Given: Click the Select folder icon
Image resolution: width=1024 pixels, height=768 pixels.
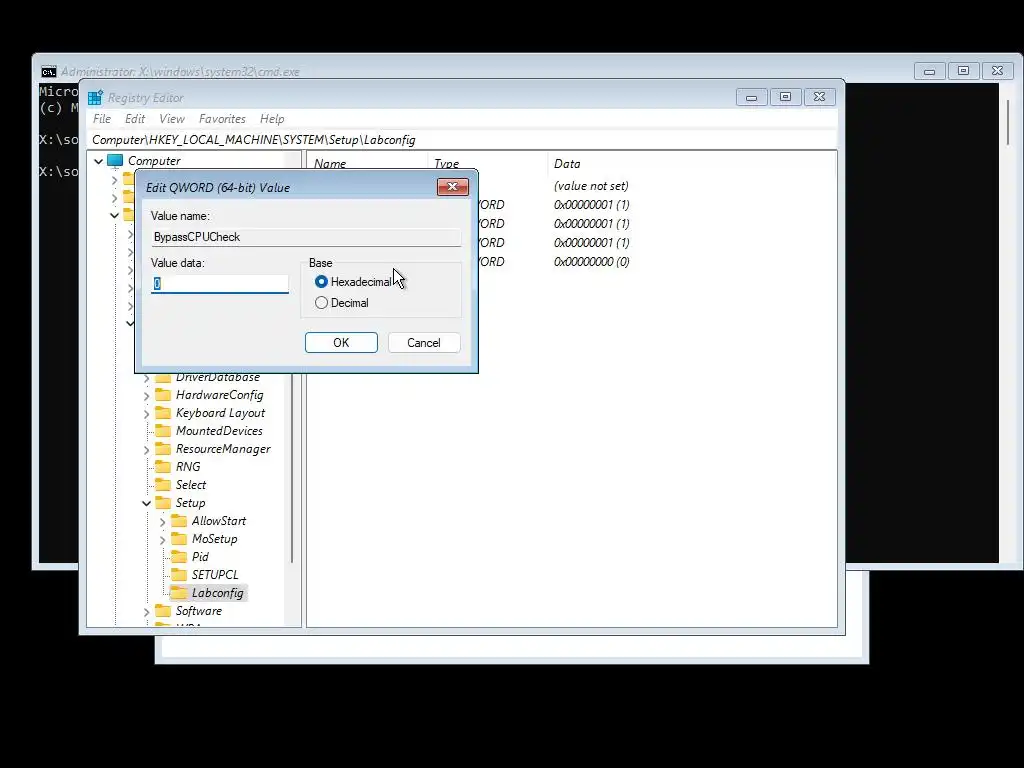Looking at the screenshot, I should pyautogui.click(x=163, y=485).
